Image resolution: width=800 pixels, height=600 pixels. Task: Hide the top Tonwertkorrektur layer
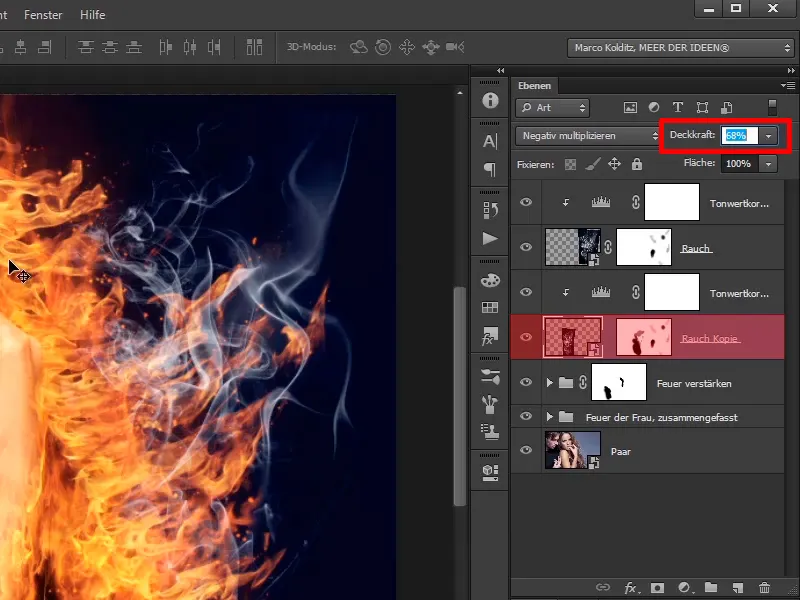click(526, 202)
